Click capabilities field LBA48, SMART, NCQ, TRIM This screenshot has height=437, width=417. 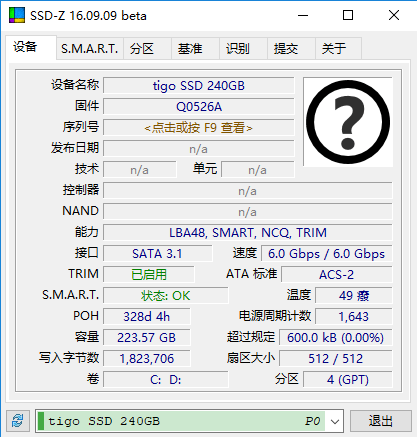[x=248, y=233]
